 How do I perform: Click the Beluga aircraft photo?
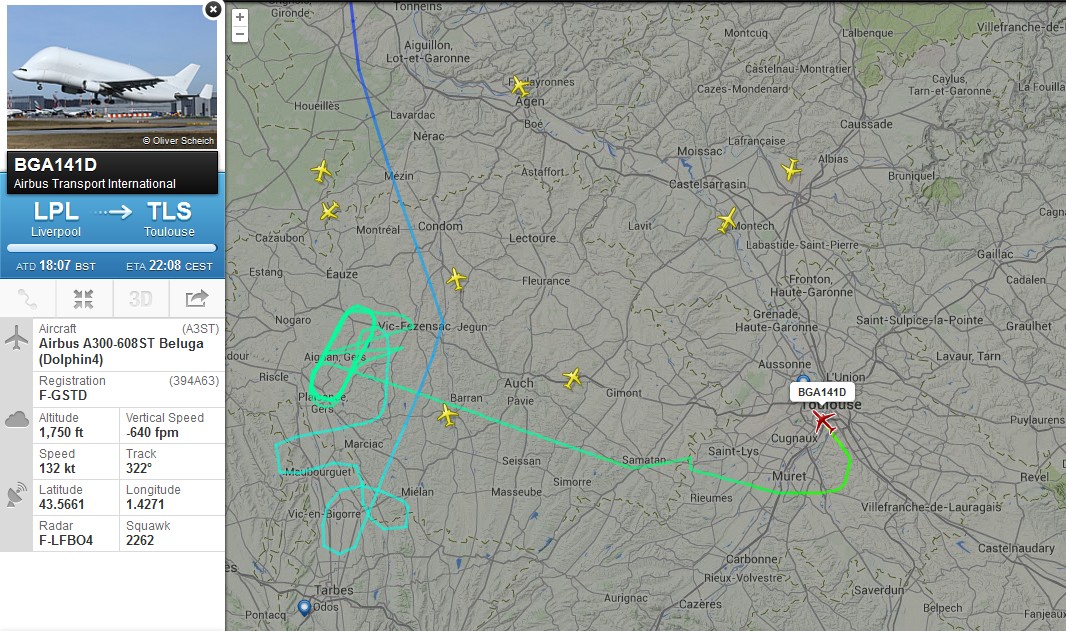tap(112, 78)
